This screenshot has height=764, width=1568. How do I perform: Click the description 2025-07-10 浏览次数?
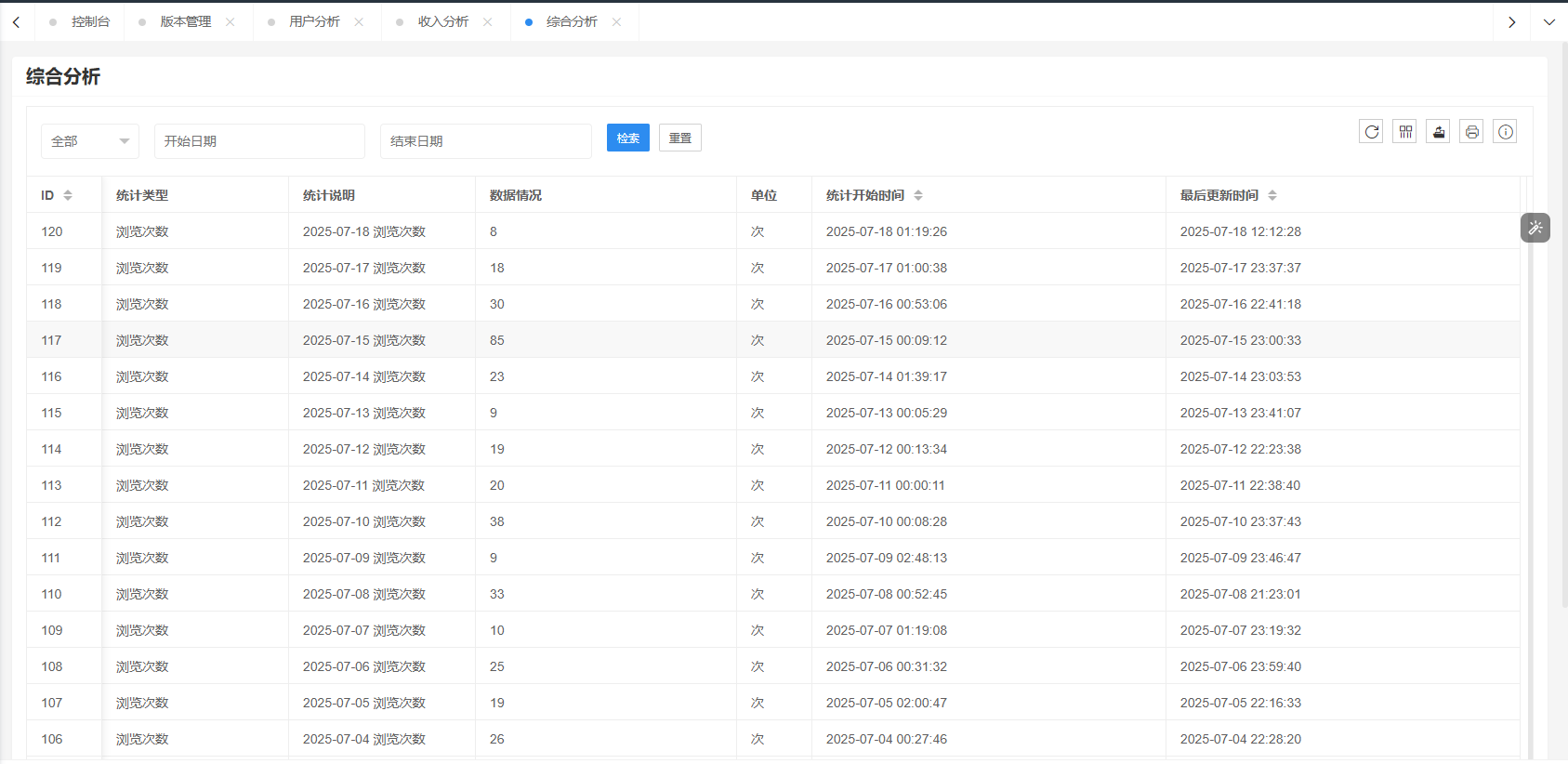pos(364,521)
